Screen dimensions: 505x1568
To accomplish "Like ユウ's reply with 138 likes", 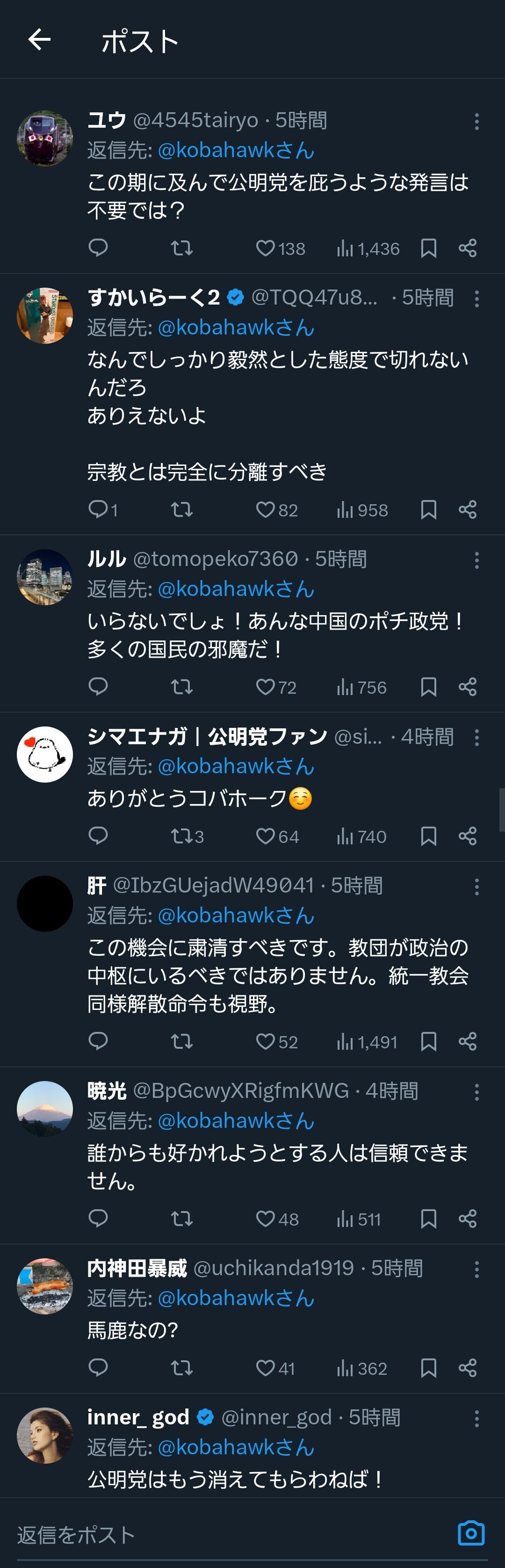I will pos(265,248).
